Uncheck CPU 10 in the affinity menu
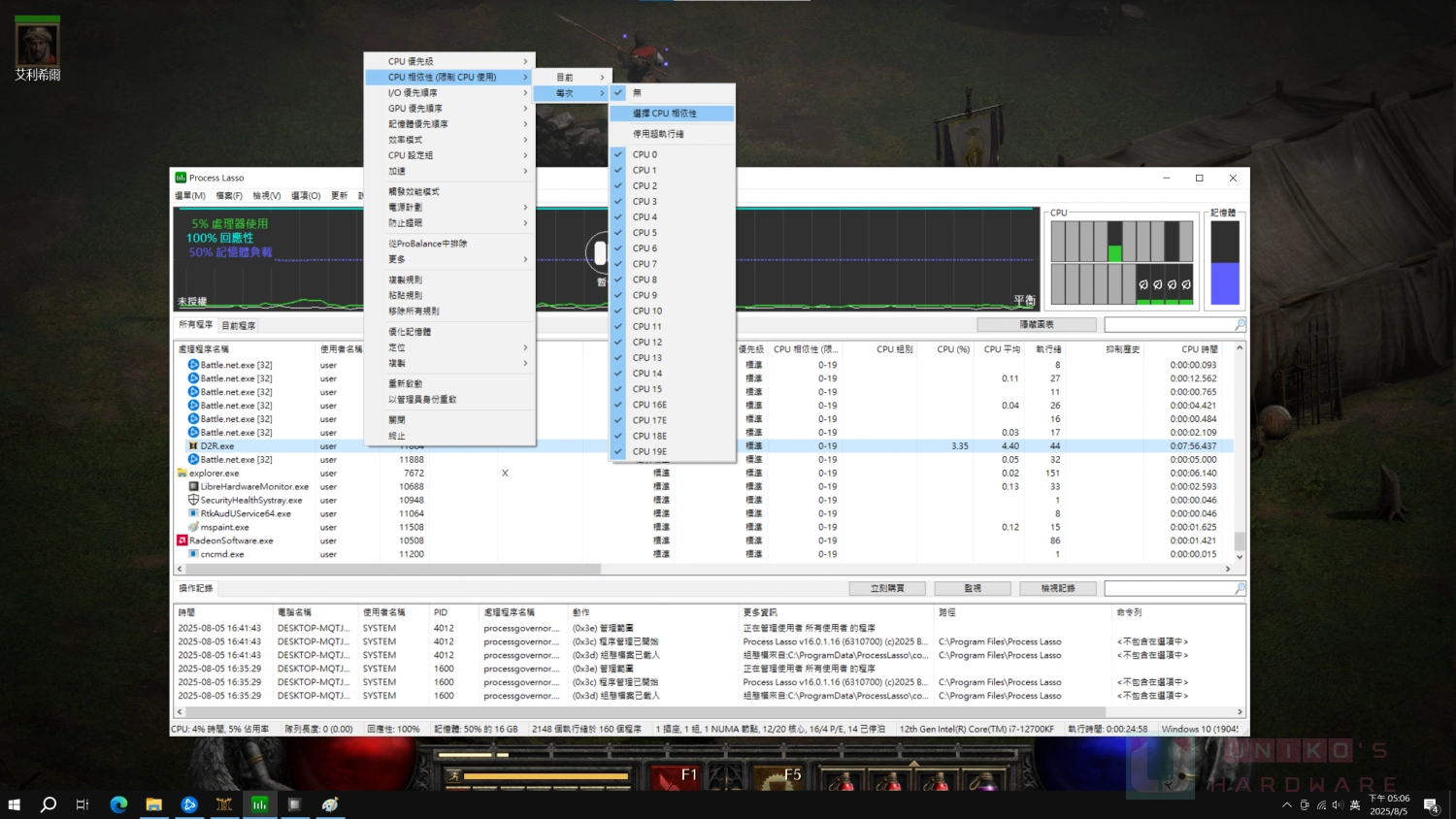Image resolution: width=1456 pixels, height=819 pixels. 672,311
